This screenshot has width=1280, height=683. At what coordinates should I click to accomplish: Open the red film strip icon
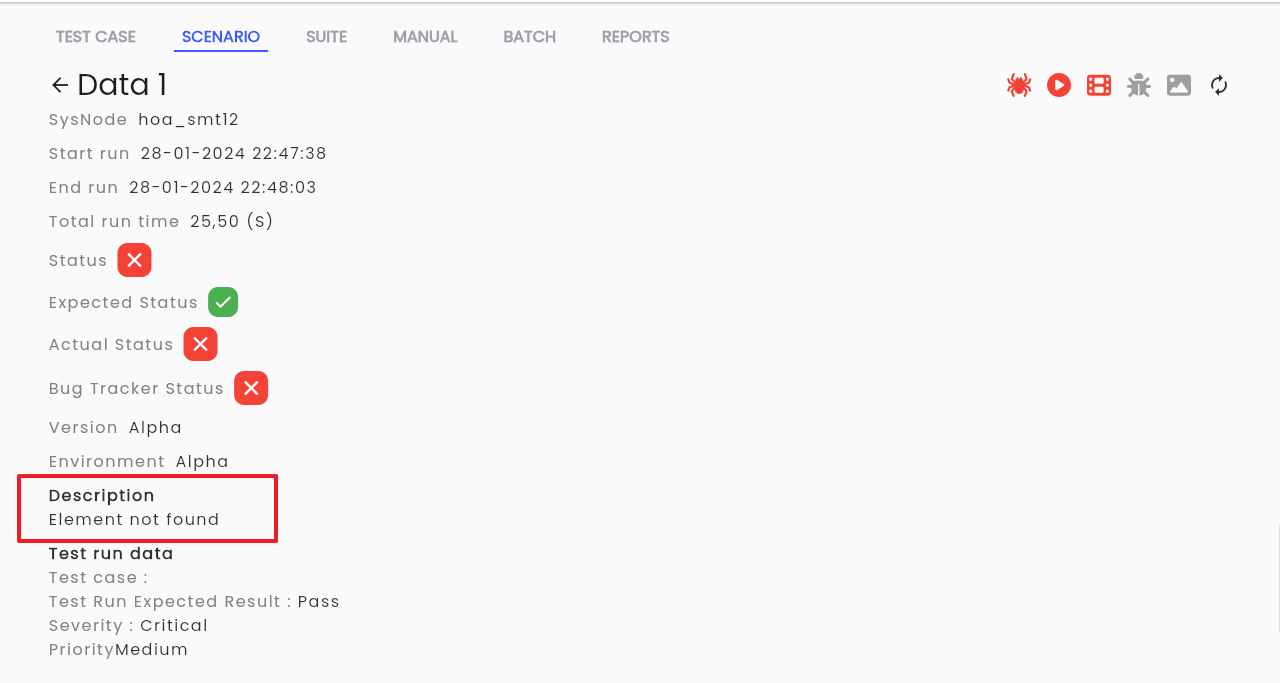pyautogui.click(x=1099, y=85)
